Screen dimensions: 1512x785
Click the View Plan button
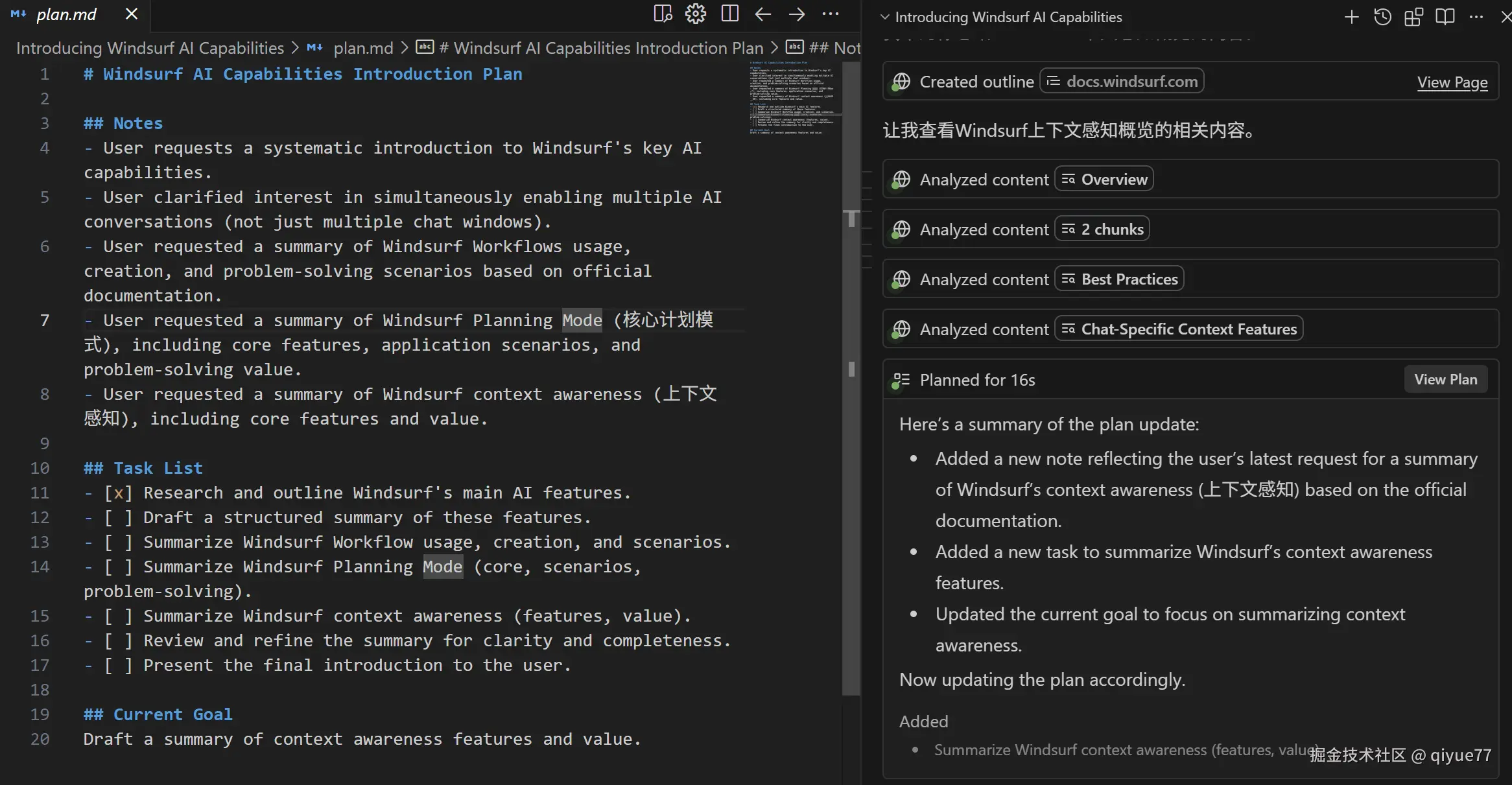point(1445,380)
